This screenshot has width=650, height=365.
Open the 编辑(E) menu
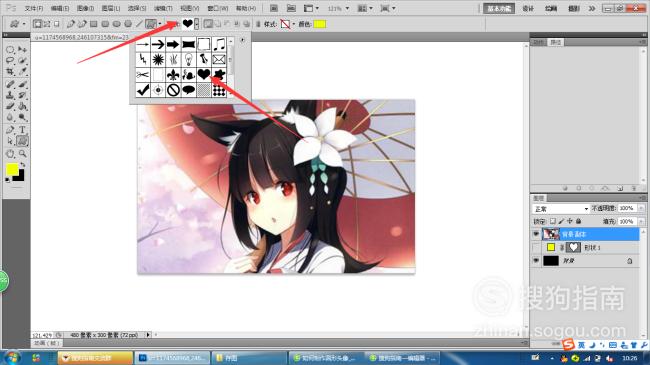[x=60, y=8]
